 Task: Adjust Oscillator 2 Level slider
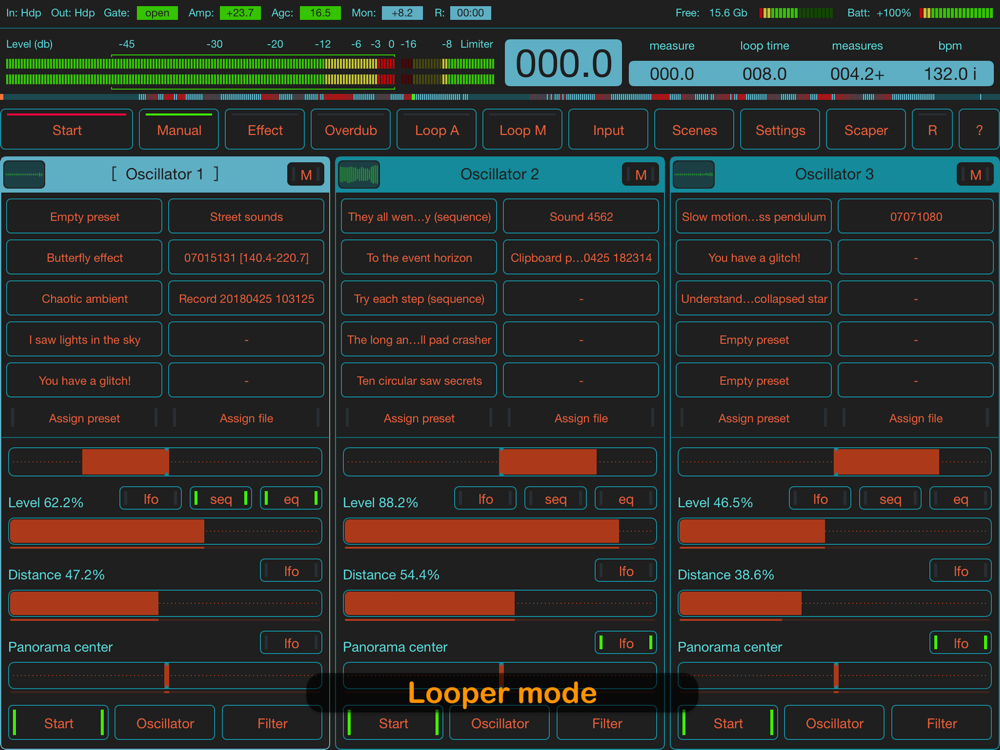click(500, 532)
